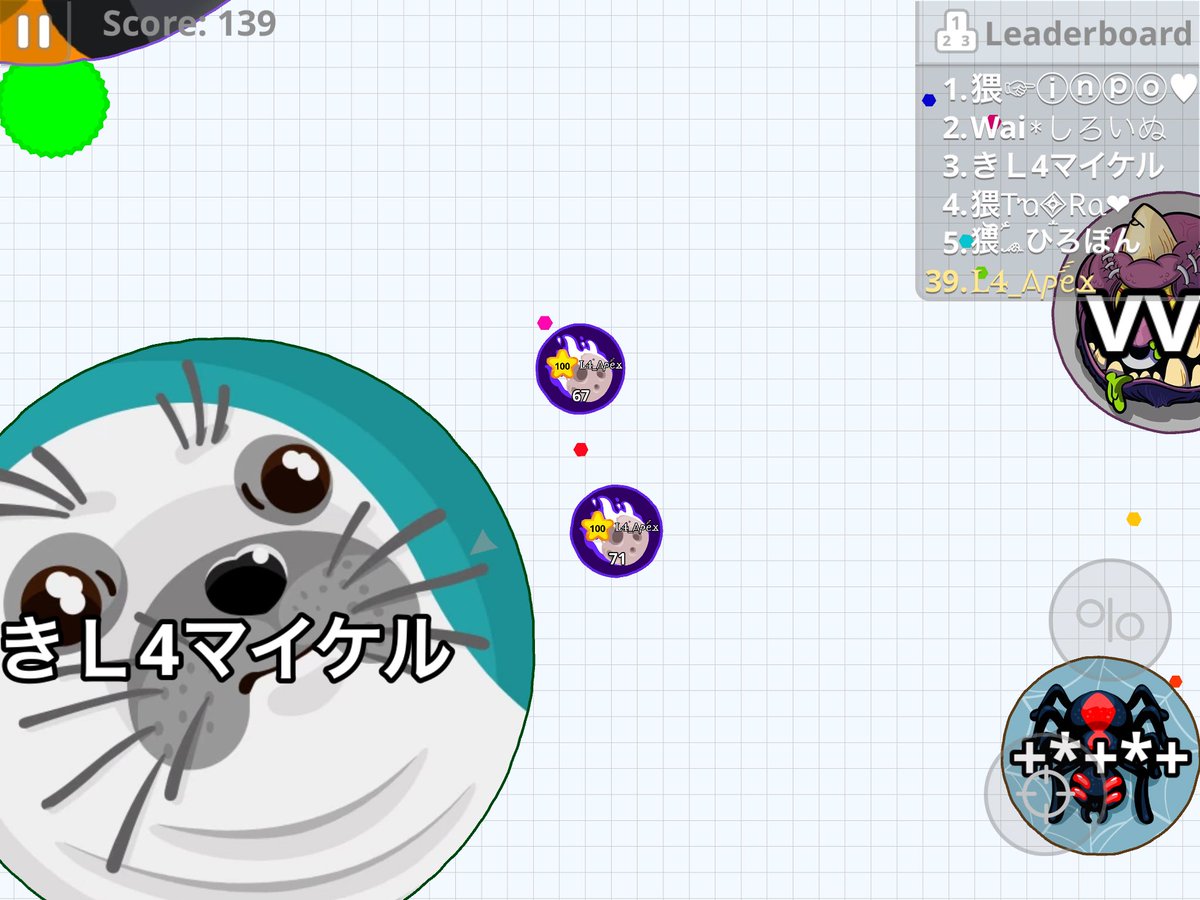Tap the orange pause button

[32, 30]
